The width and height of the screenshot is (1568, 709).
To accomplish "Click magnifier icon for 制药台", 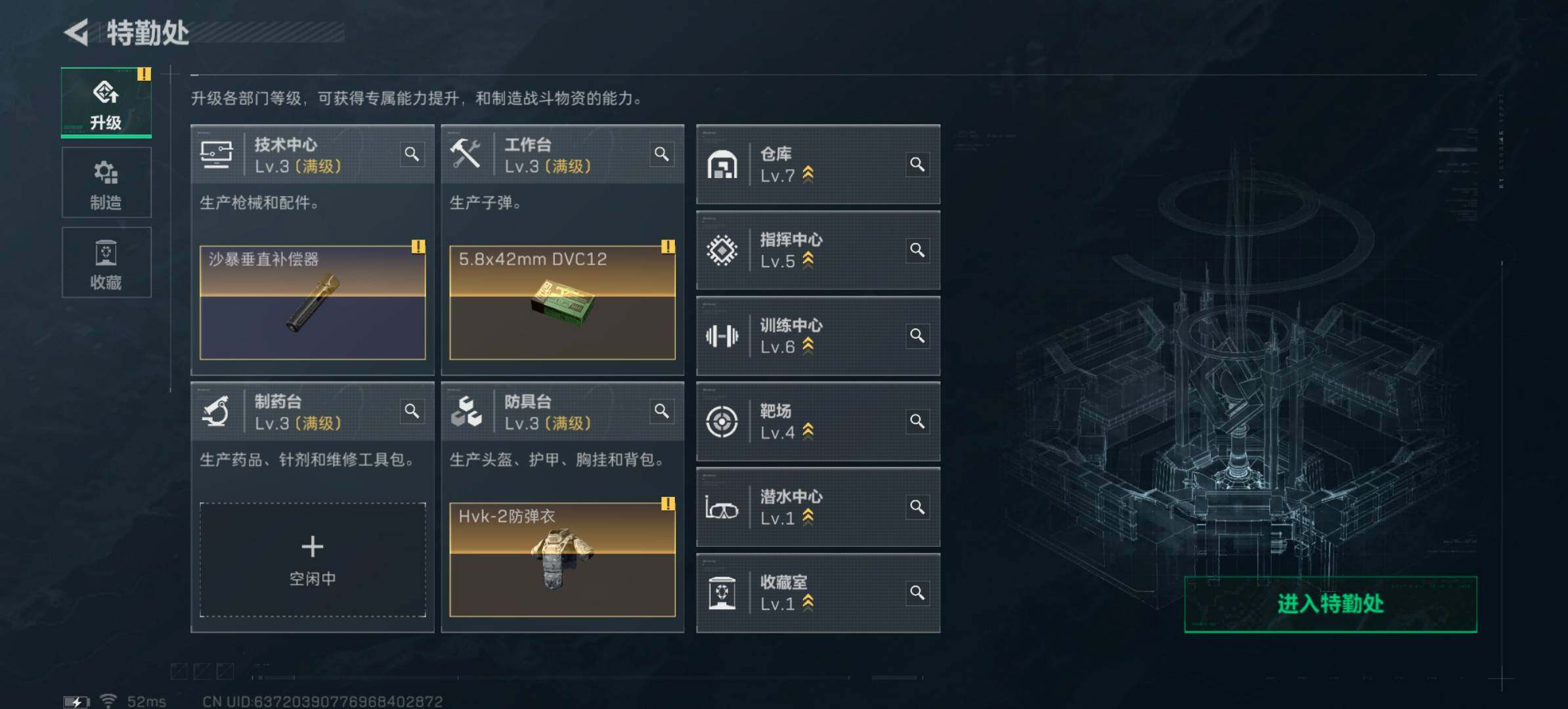I will click(x=412, y=411).
